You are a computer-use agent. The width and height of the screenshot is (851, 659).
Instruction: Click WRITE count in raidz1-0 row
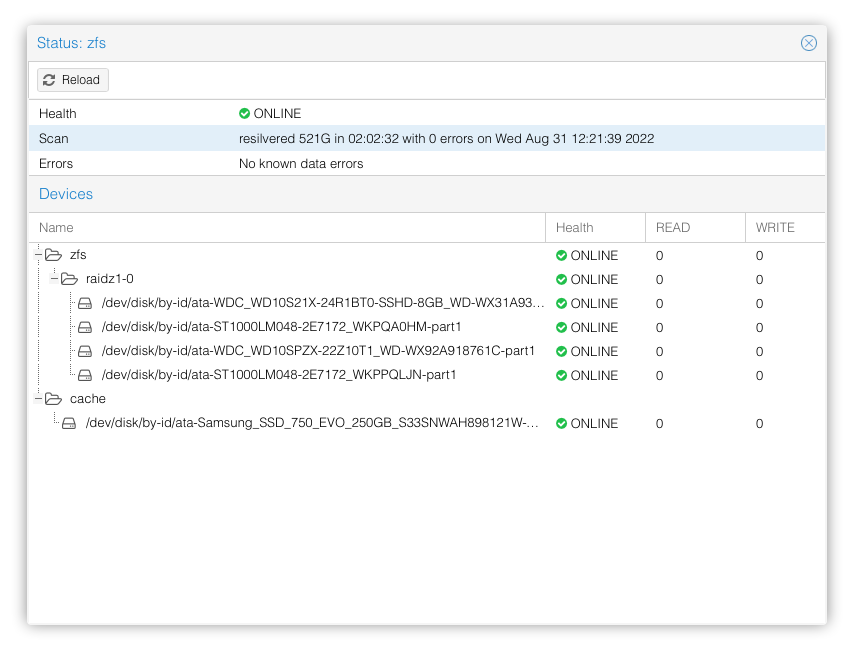point(759,280)
